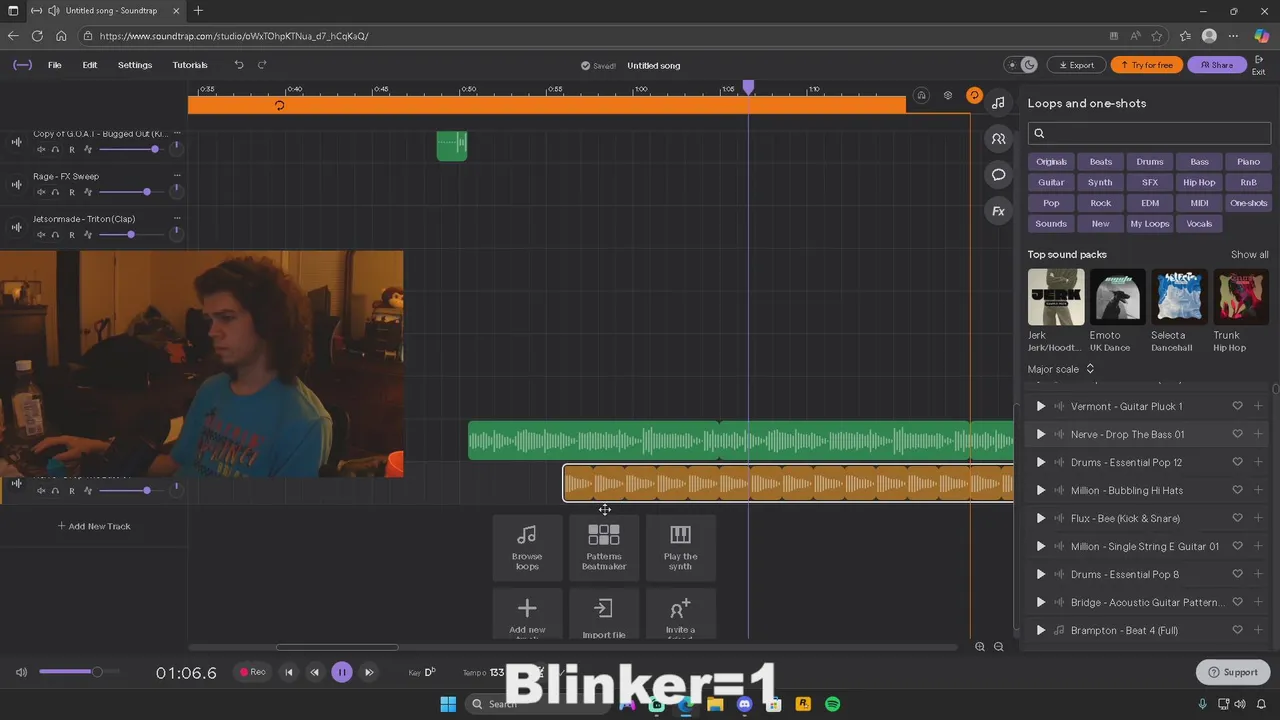
Task: Click the Jetsonmade - Triton (Clap) waveform icon
Action: click(16, 227)
